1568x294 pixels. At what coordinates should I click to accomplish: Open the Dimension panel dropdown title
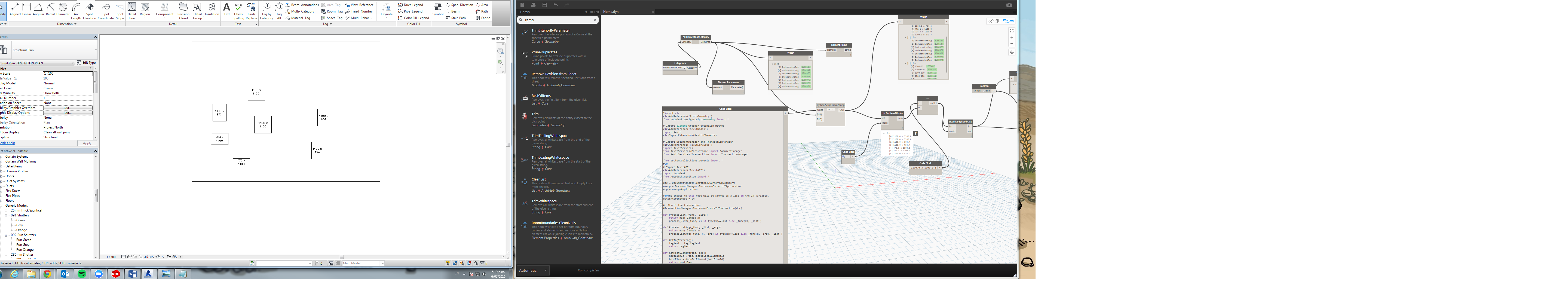click(x=66, y=24)
